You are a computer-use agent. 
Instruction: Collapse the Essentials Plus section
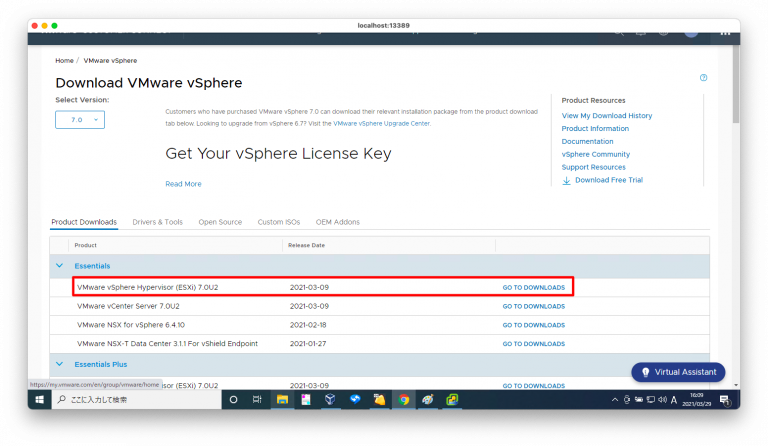point(60,364)
